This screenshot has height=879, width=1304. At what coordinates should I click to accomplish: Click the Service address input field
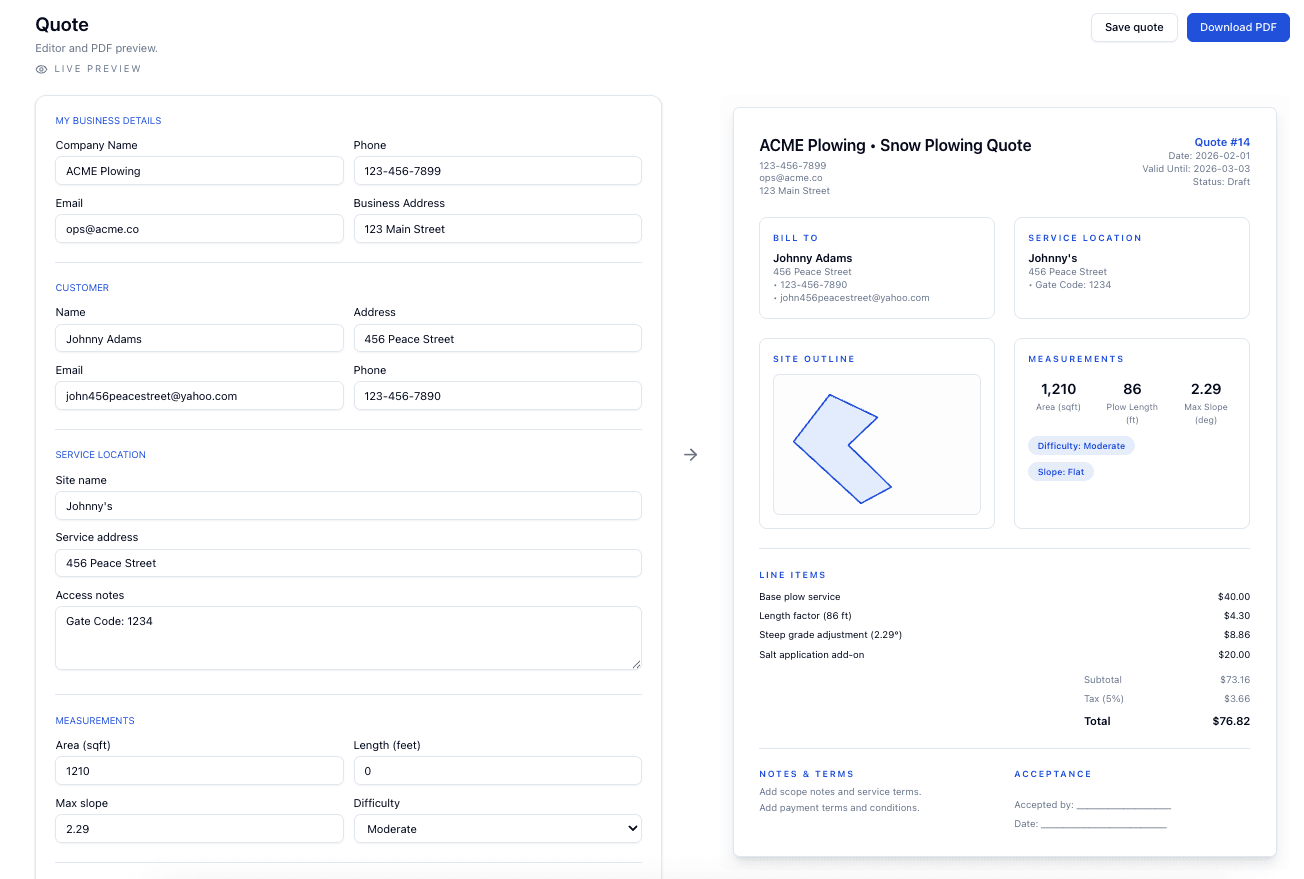[x=348, y=563]
